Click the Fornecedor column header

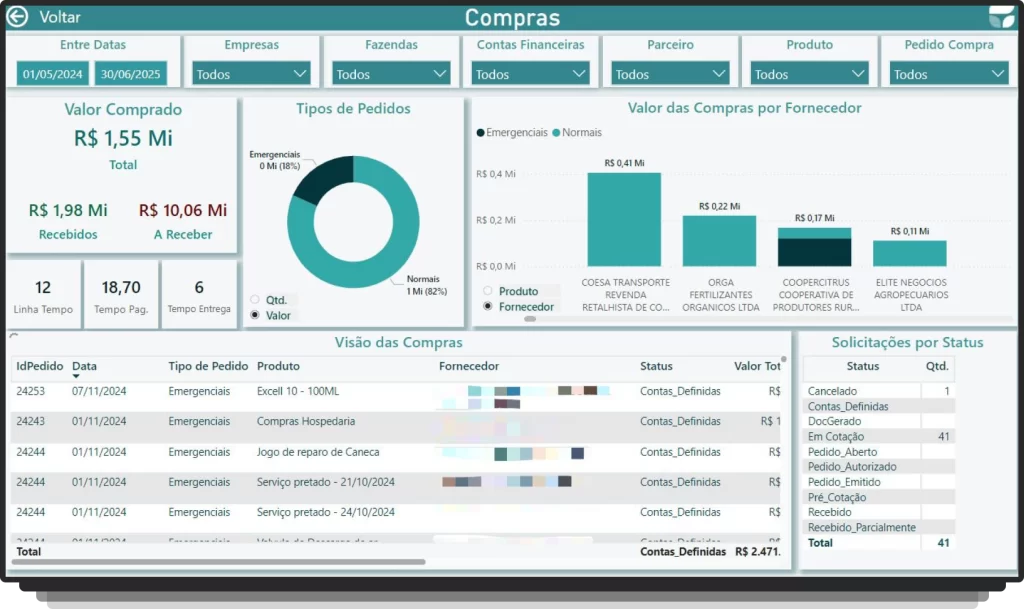tap(469, 367)
